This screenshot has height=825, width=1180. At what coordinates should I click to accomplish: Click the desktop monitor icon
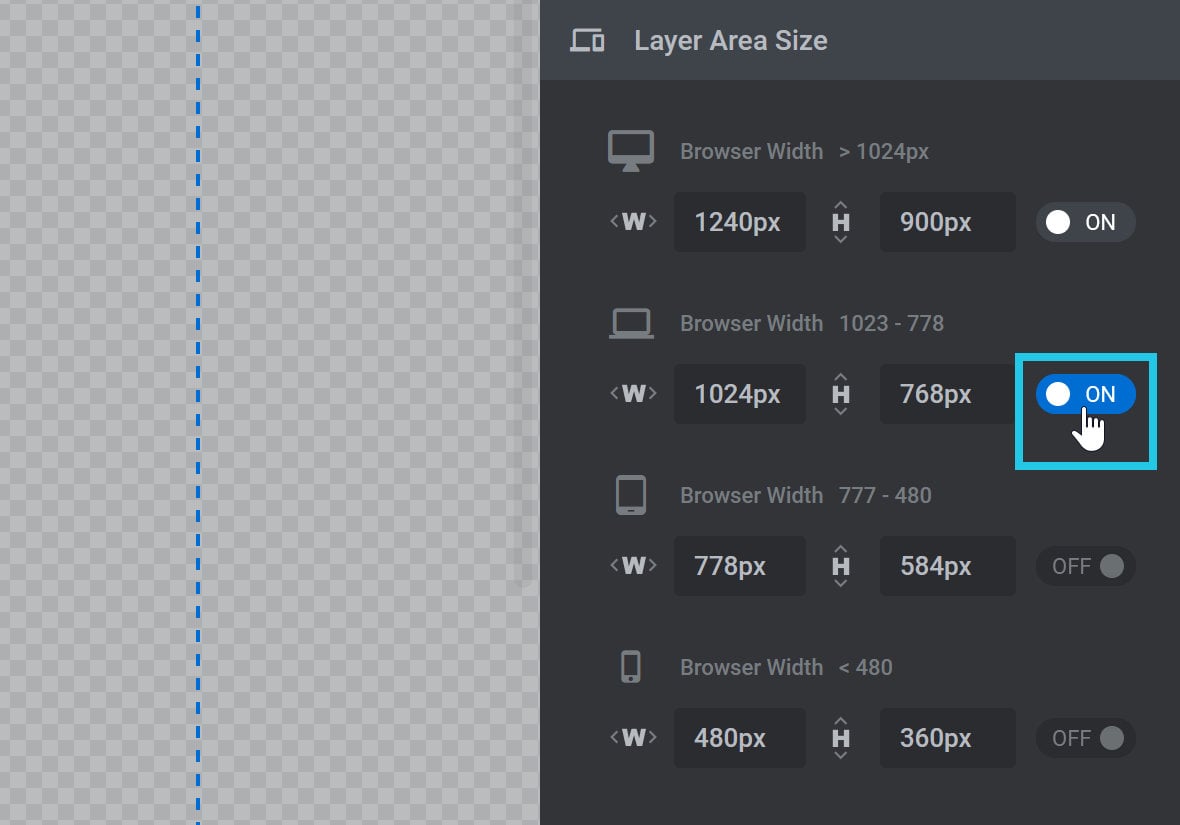click(631, 151)
